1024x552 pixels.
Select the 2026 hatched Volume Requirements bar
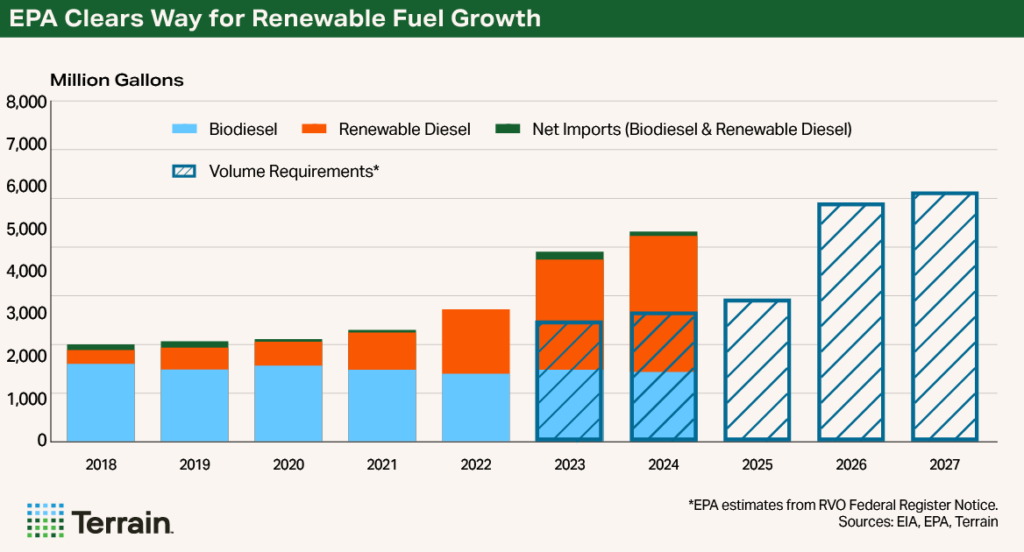click(851, 322)
